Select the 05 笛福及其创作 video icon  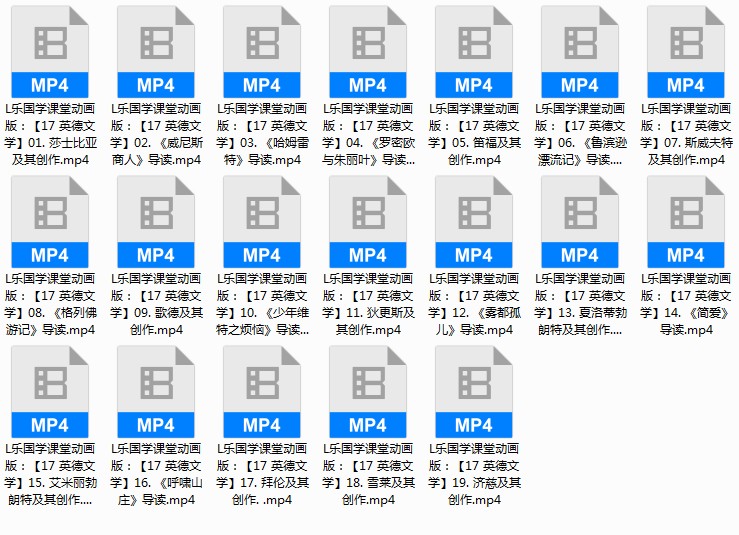click(x=474, y=52)
